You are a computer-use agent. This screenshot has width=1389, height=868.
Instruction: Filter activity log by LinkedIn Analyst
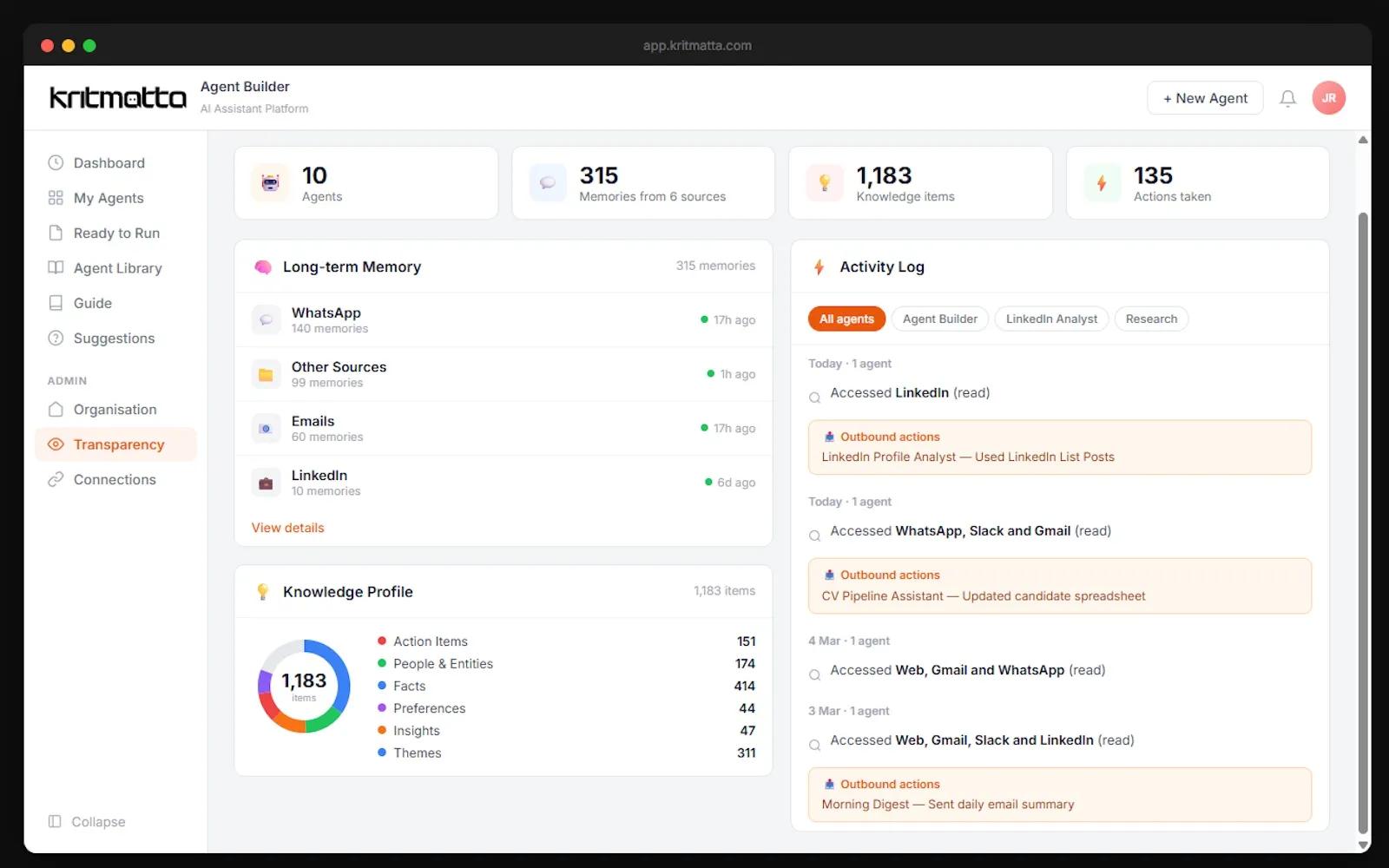pos(1051,319)
